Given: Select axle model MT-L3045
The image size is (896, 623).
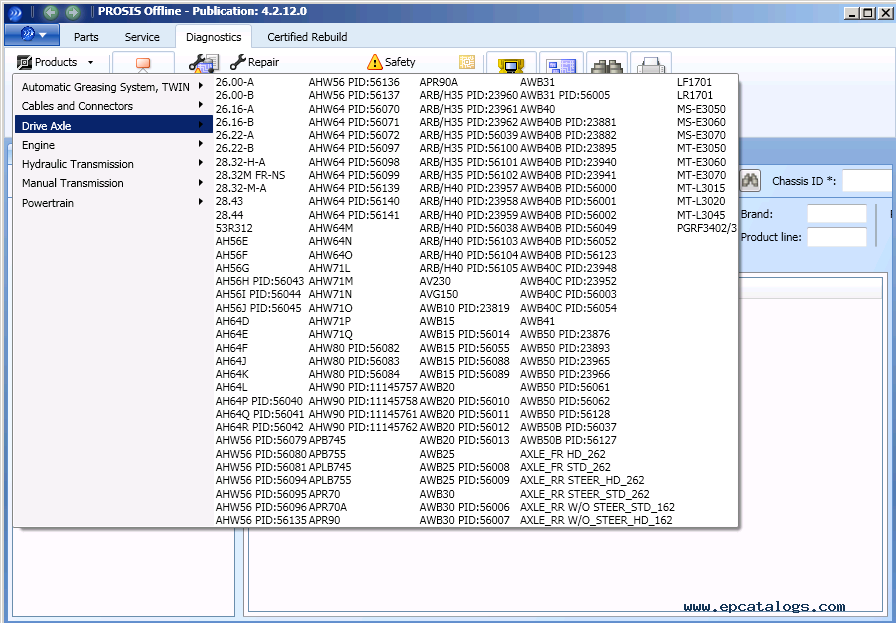Looking at the screenshot, I should point(701,215).
